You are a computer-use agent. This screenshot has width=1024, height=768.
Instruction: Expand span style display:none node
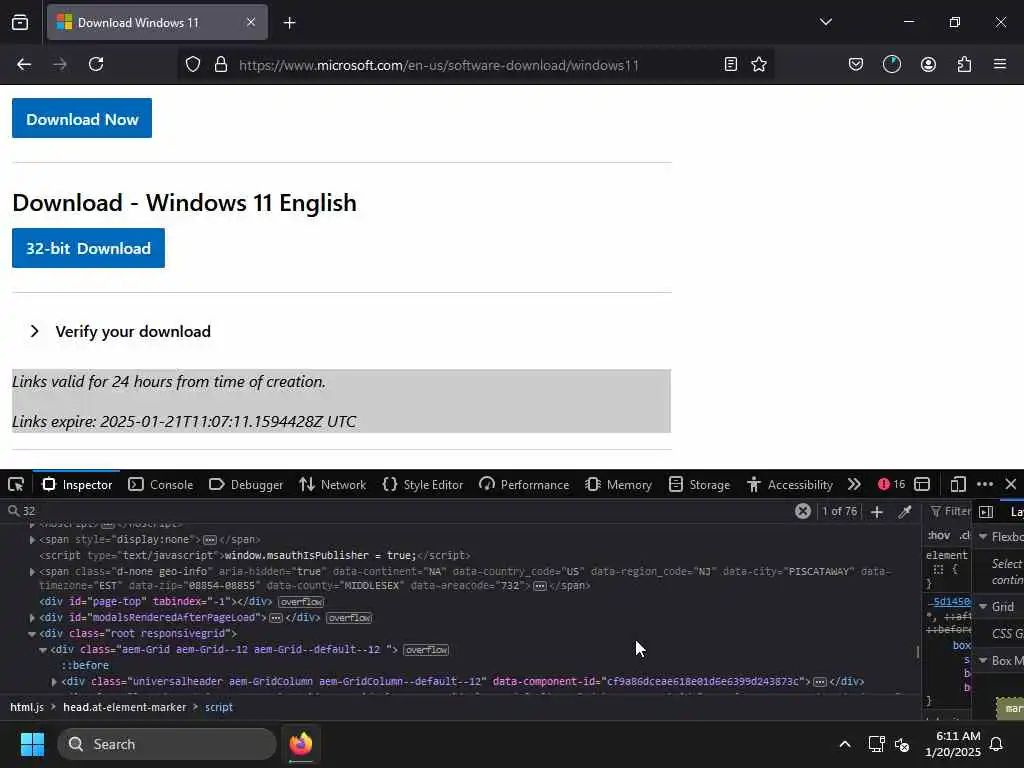tap(32, 539)
